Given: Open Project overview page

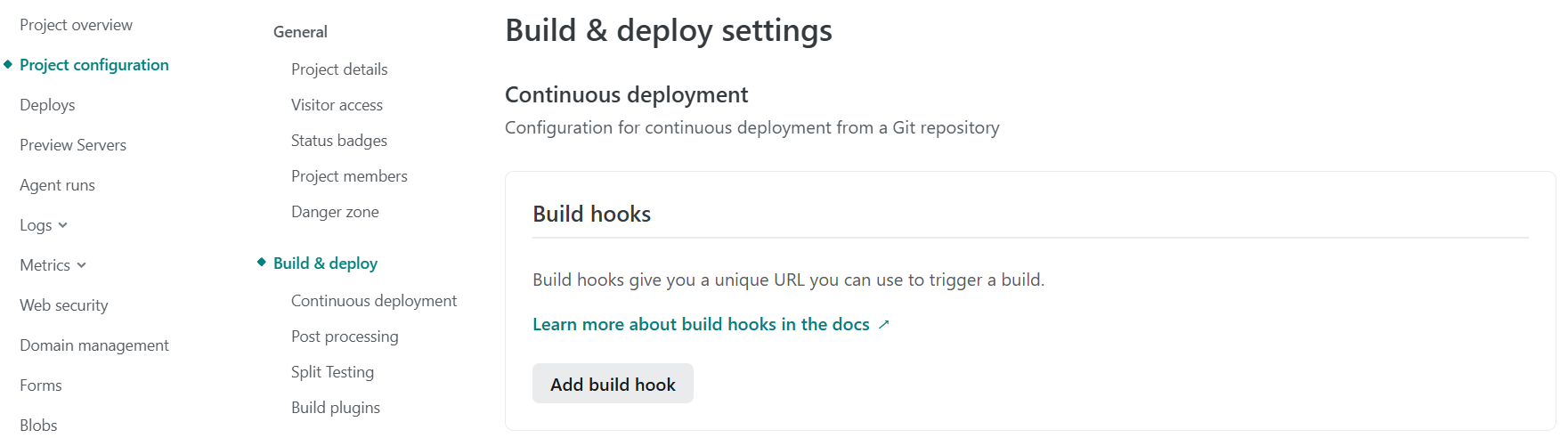Looking at the screenshot, I should [76, 25].
